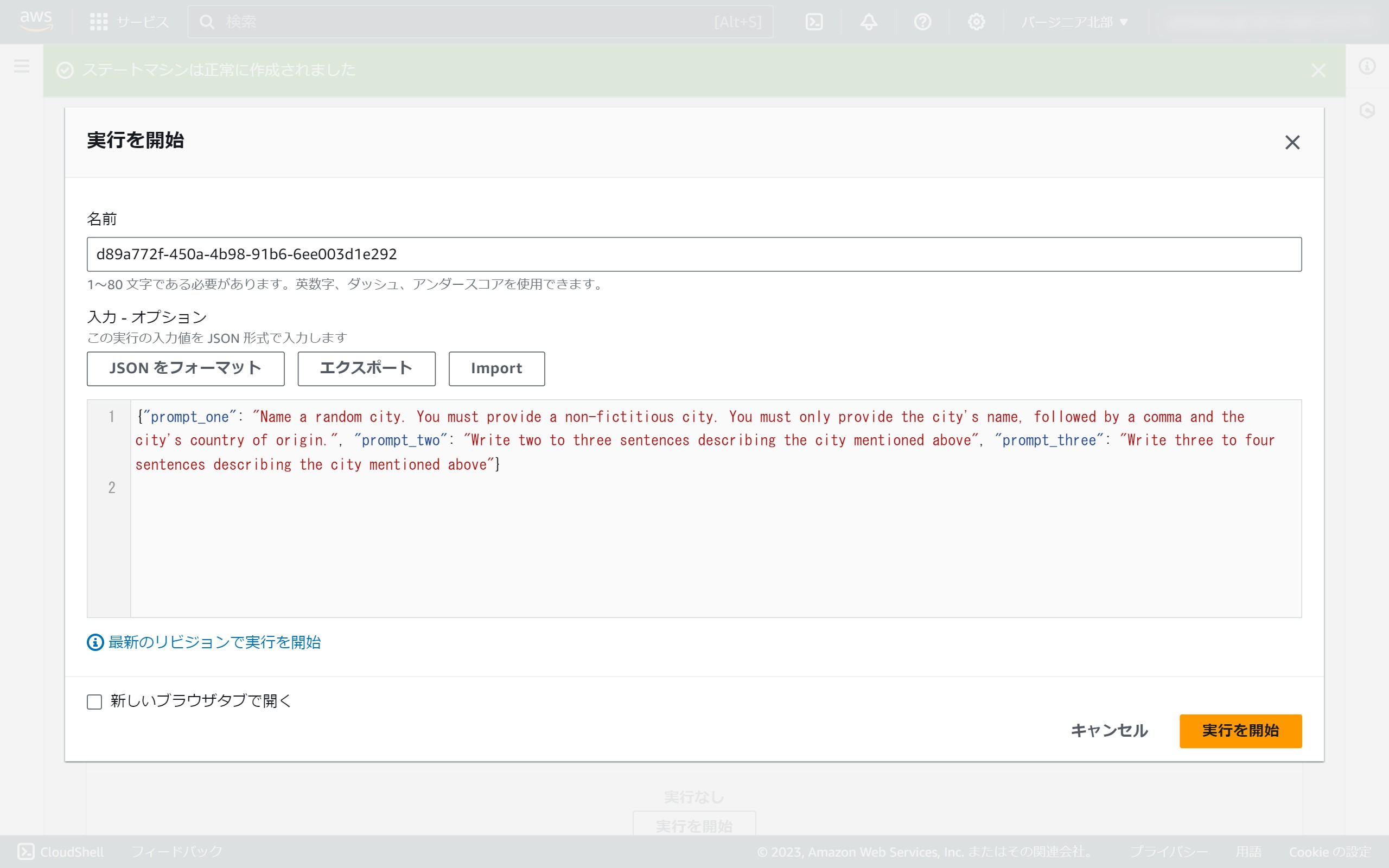Click the Import button
This screenshot has height=868, width=1389.
(496, 368)
